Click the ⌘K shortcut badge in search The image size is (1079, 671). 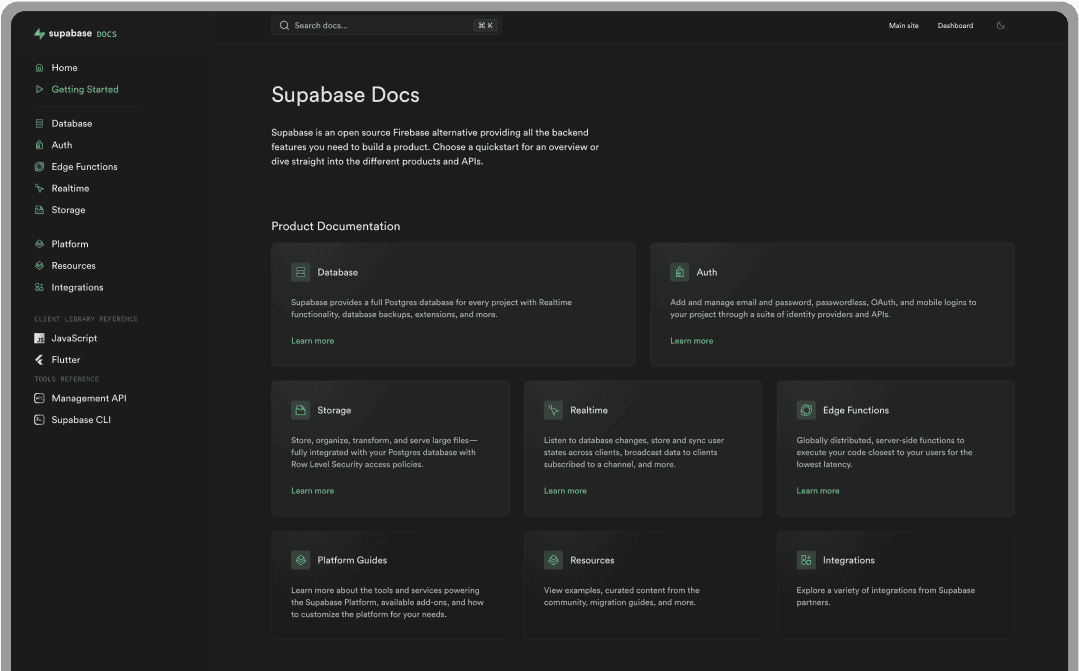click(x=485, y=25)
